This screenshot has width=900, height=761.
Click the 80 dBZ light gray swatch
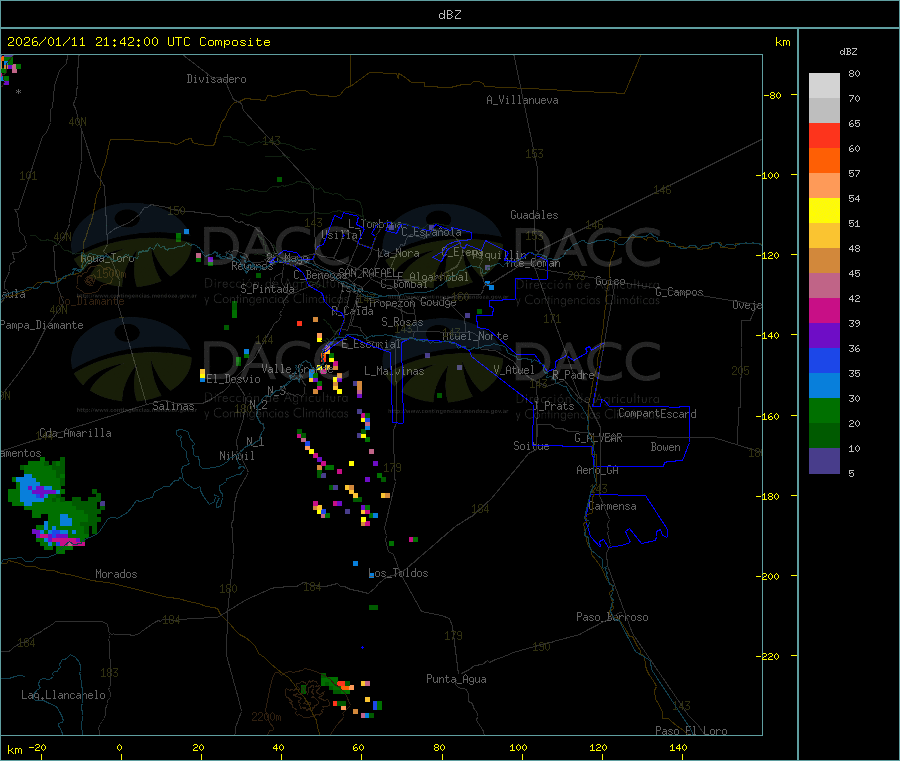point(824,86)
